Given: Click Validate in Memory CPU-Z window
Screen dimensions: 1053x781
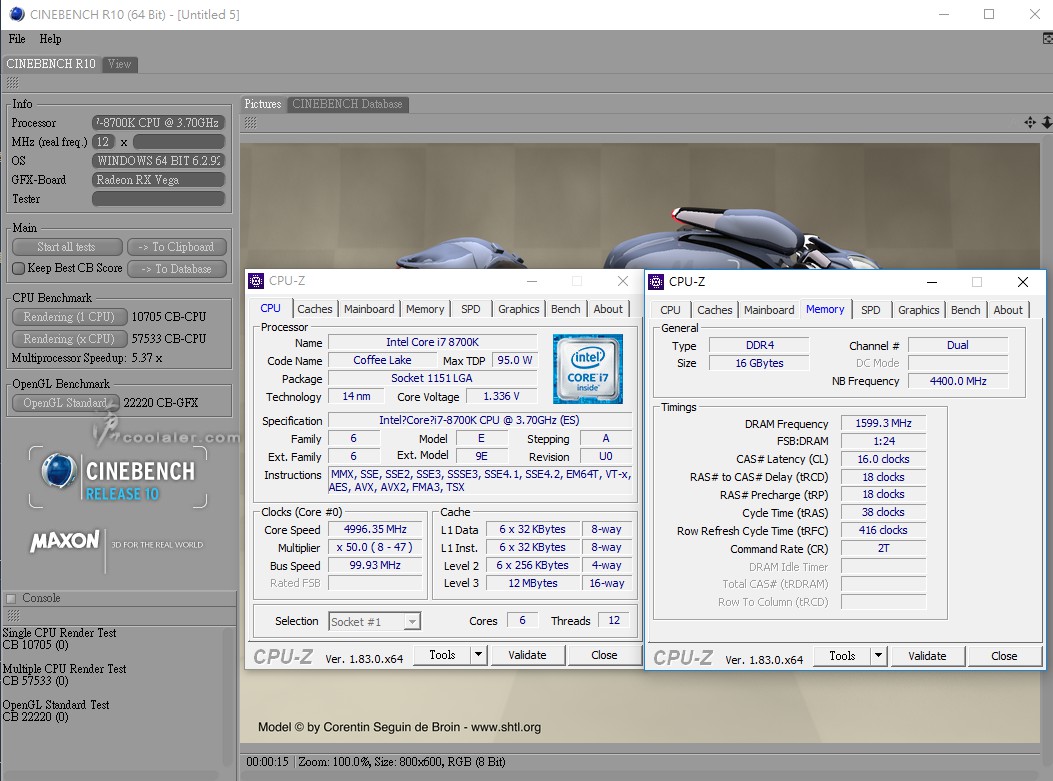Looking at the screenshot, I should click(927, 656).
